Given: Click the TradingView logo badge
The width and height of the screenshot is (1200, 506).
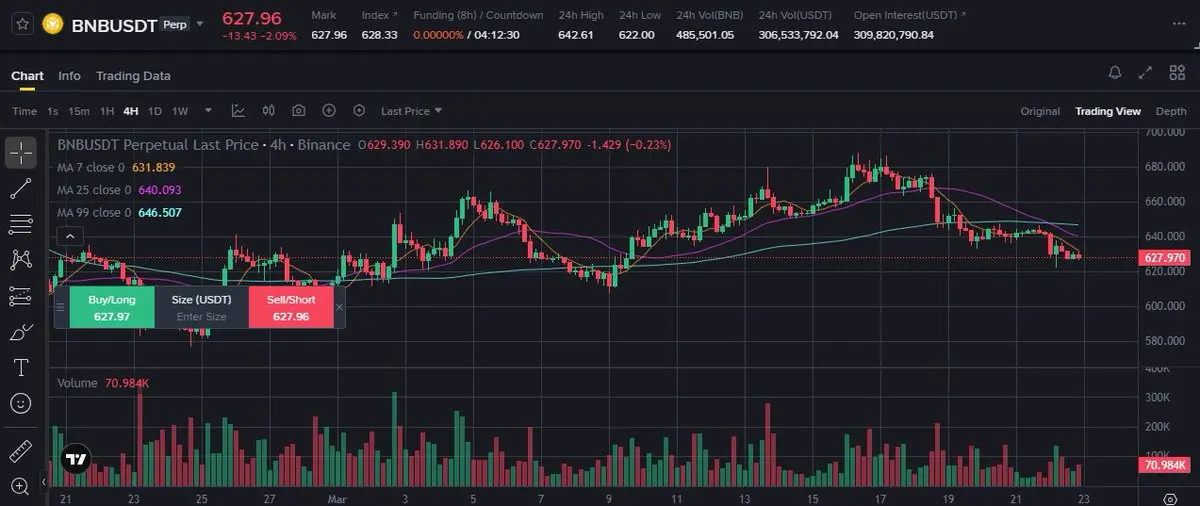Looking at the screenshot, I should [75, 461].
